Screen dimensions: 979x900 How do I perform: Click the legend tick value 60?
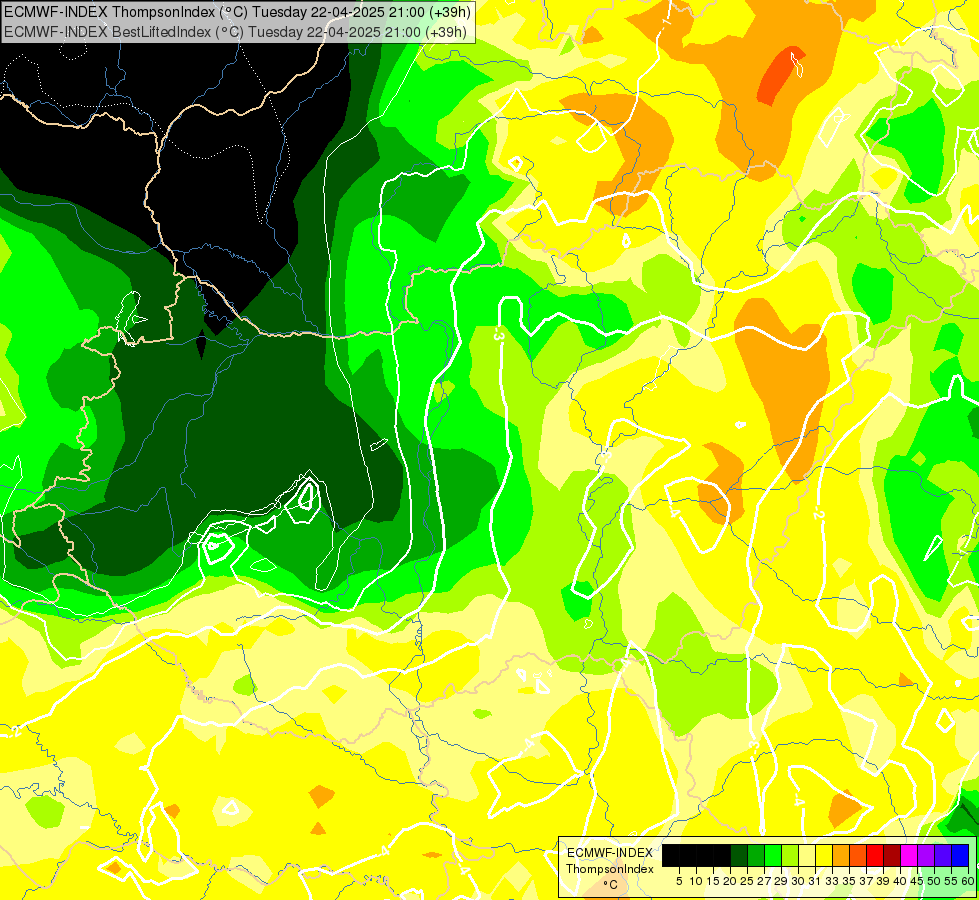point(968,881)
